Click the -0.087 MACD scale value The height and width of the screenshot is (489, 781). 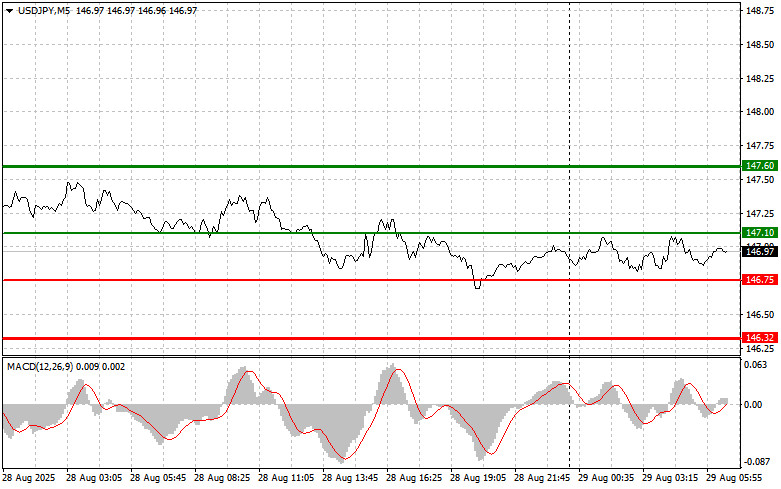(x=755, y=462)
